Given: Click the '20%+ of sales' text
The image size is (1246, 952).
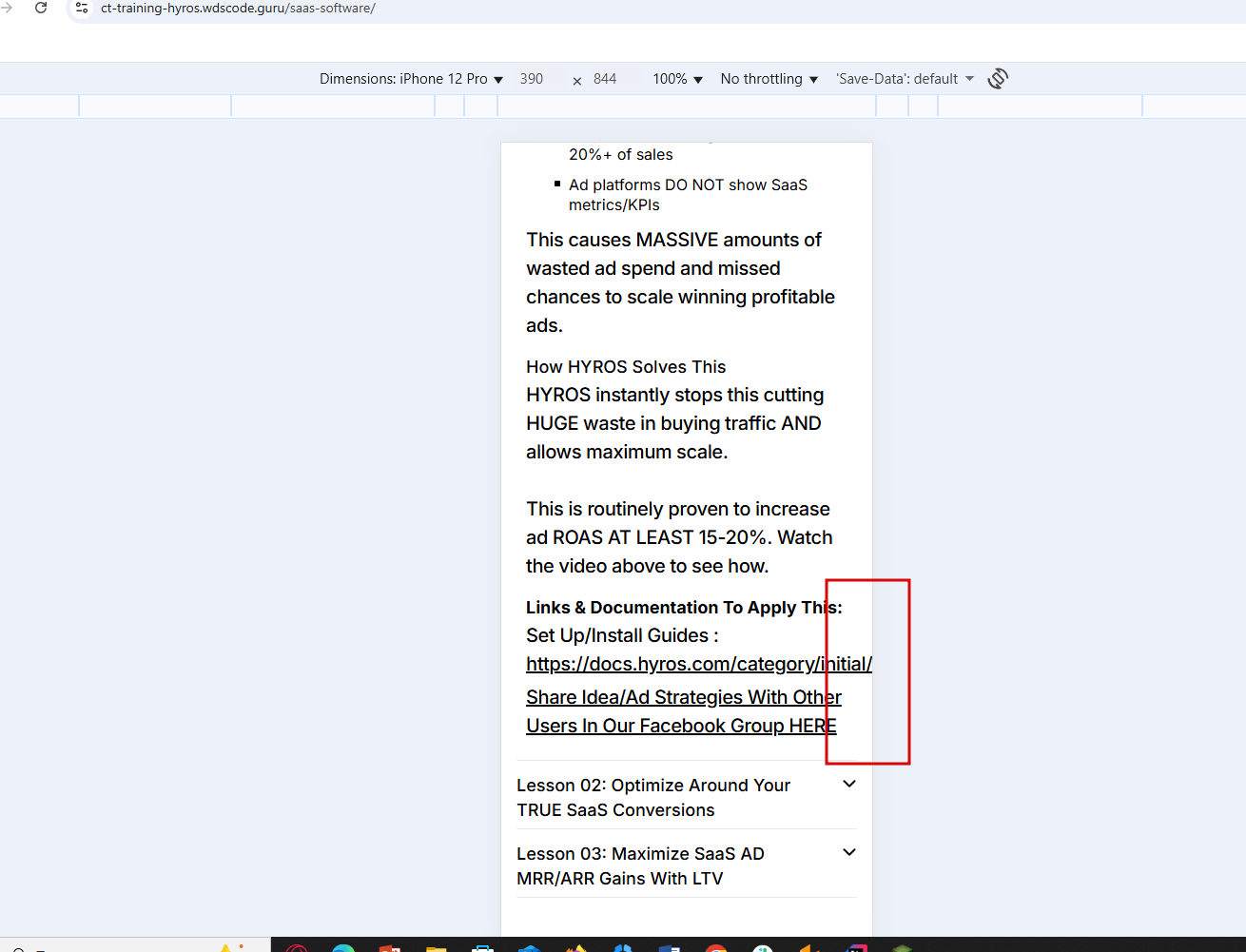Looking at the screenshot, I should click(621, 155).
